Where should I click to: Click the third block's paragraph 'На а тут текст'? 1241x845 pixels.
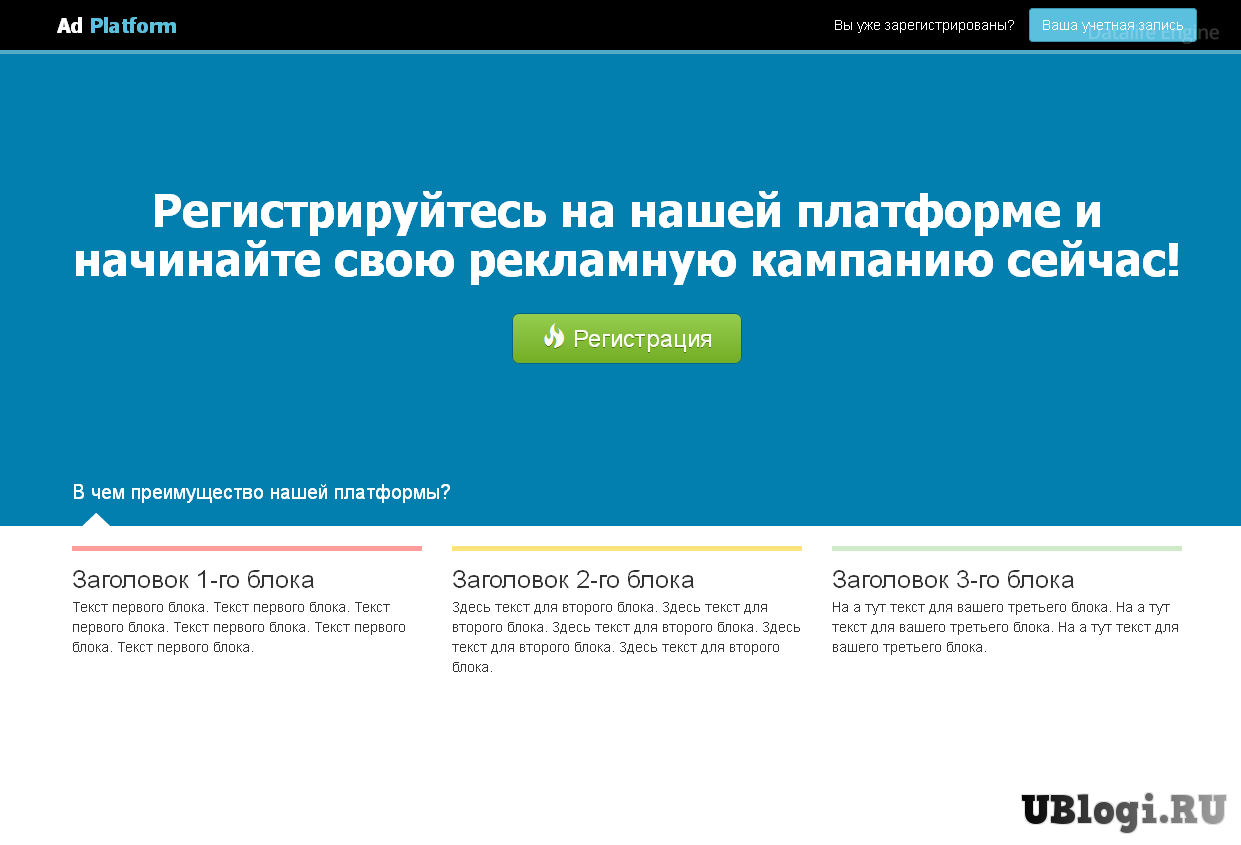point(1005,627)
